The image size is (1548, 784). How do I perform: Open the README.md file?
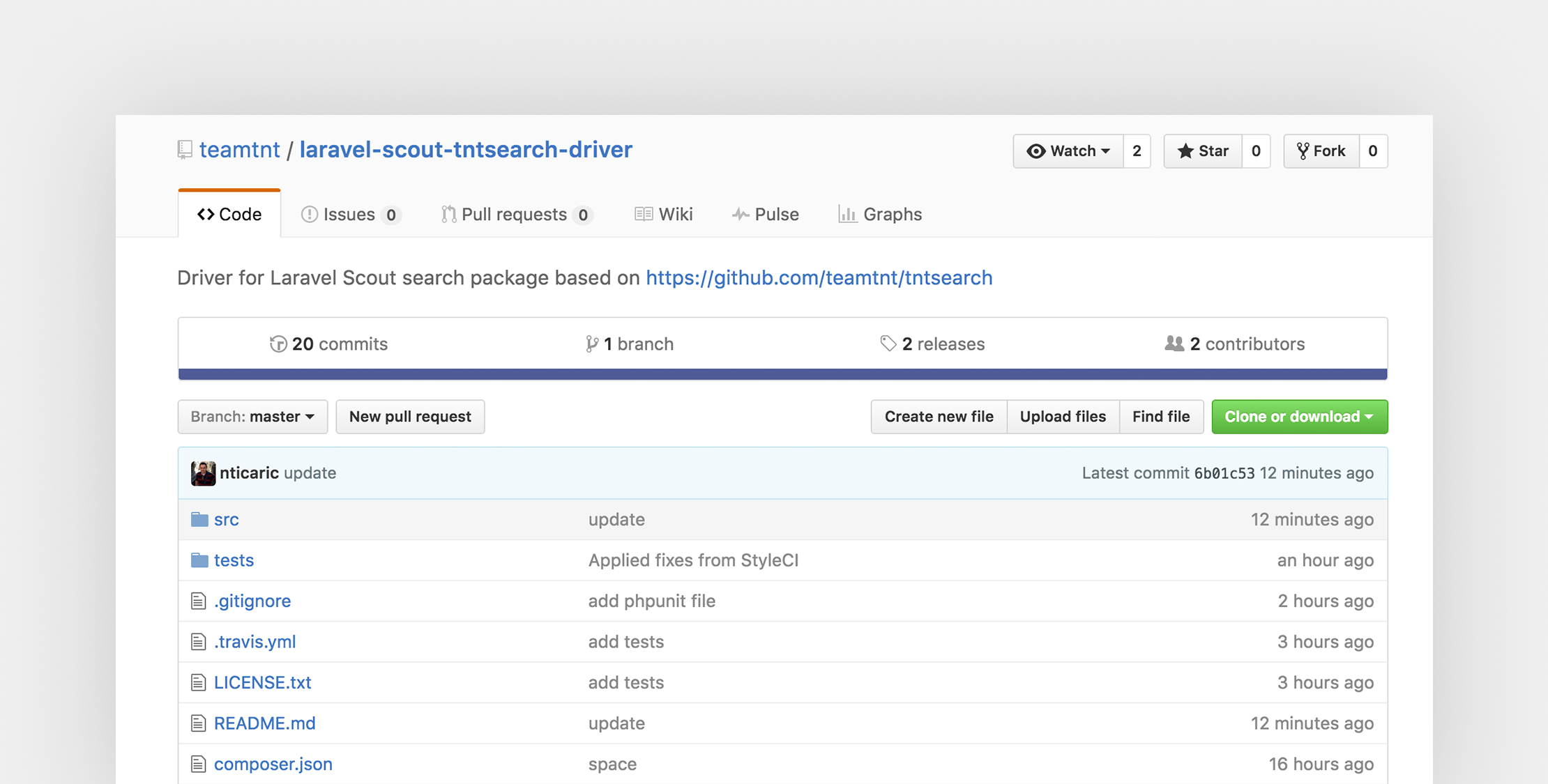264,723
